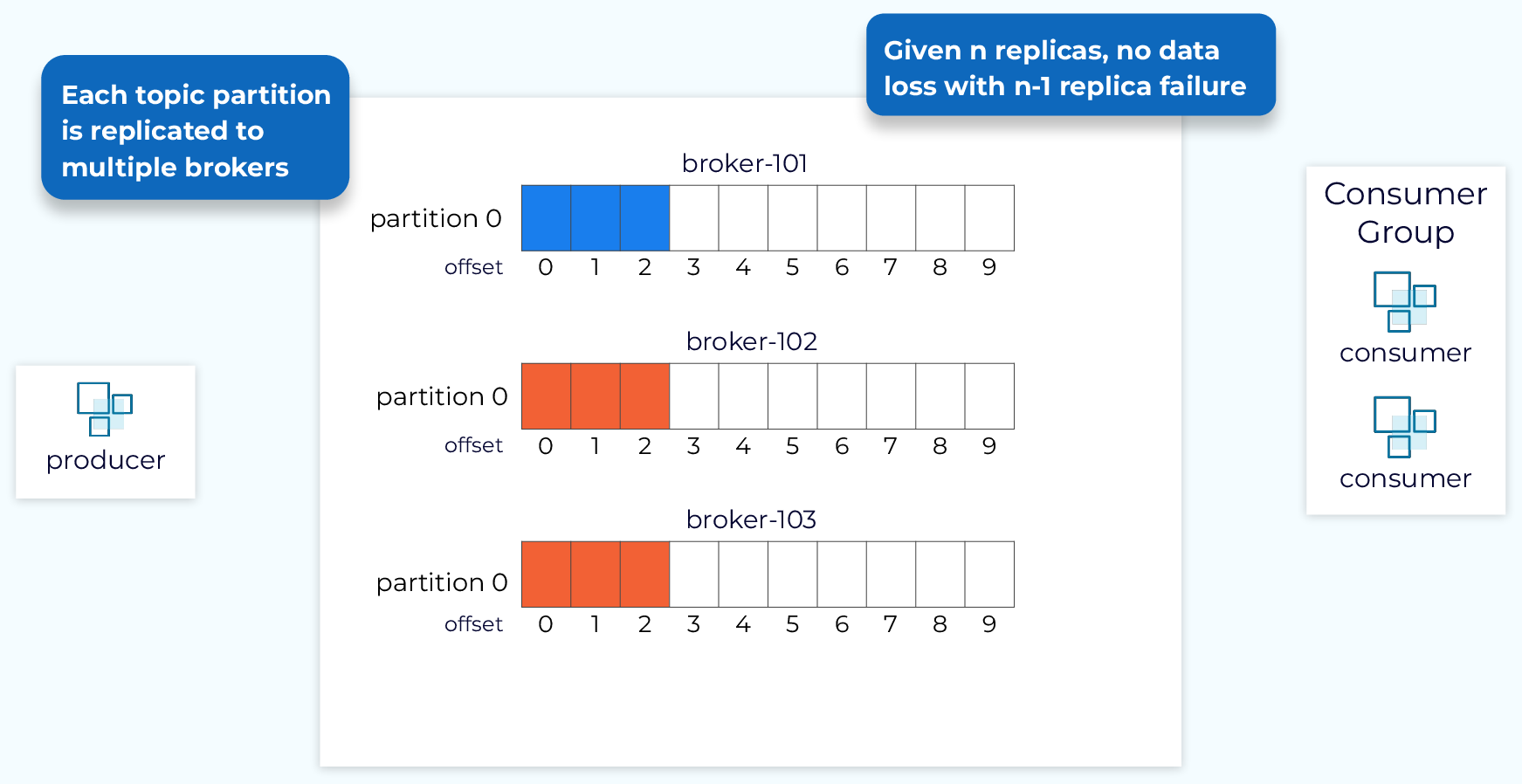
Task: Click the orange offset 2 cell on broker-103
Action: tap(644, 574)
